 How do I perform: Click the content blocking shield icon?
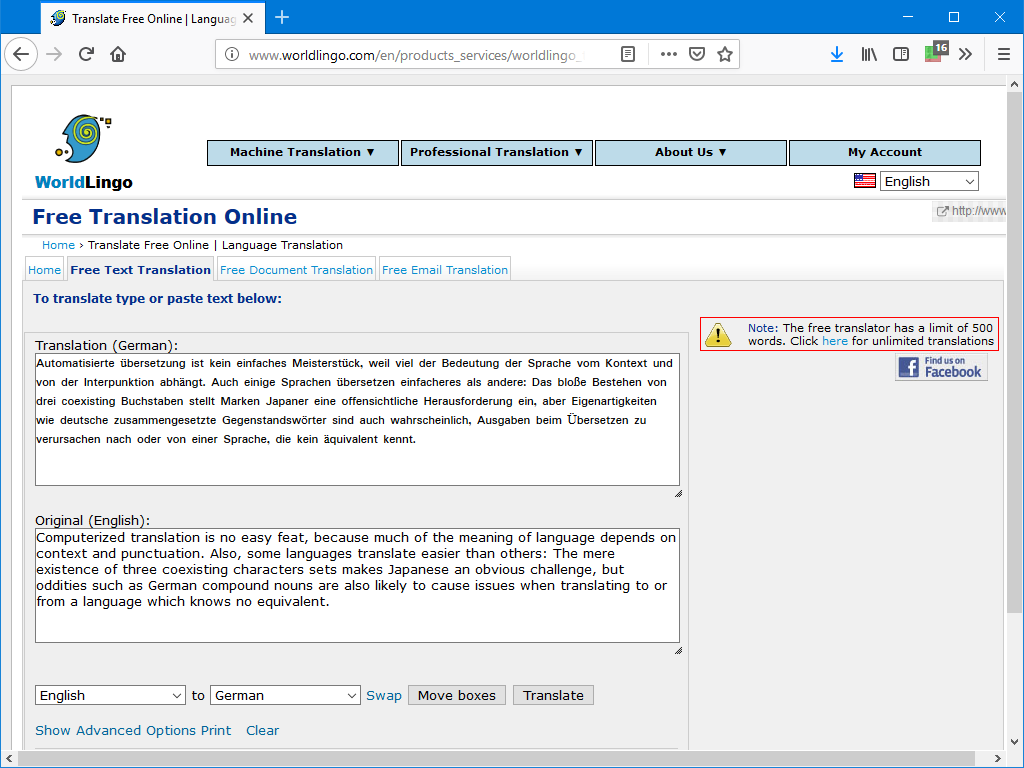coord(696,54)
